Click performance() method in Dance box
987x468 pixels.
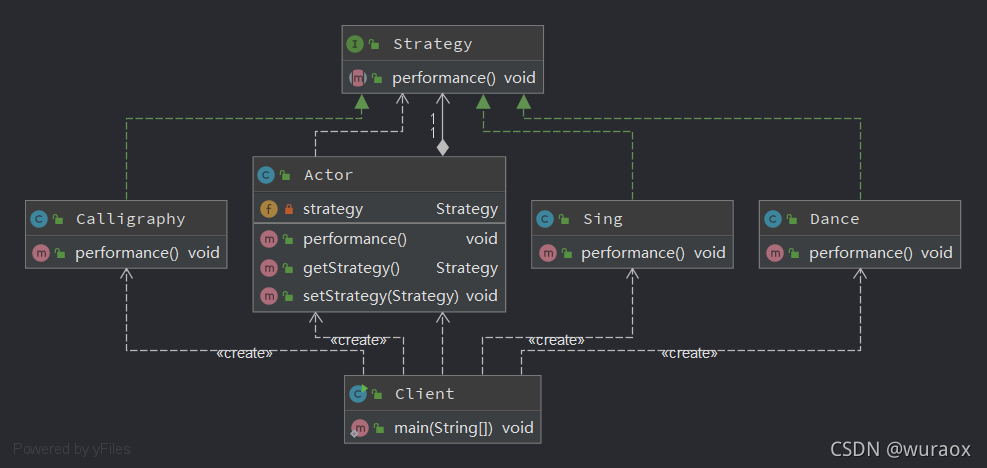coord(861,253)
